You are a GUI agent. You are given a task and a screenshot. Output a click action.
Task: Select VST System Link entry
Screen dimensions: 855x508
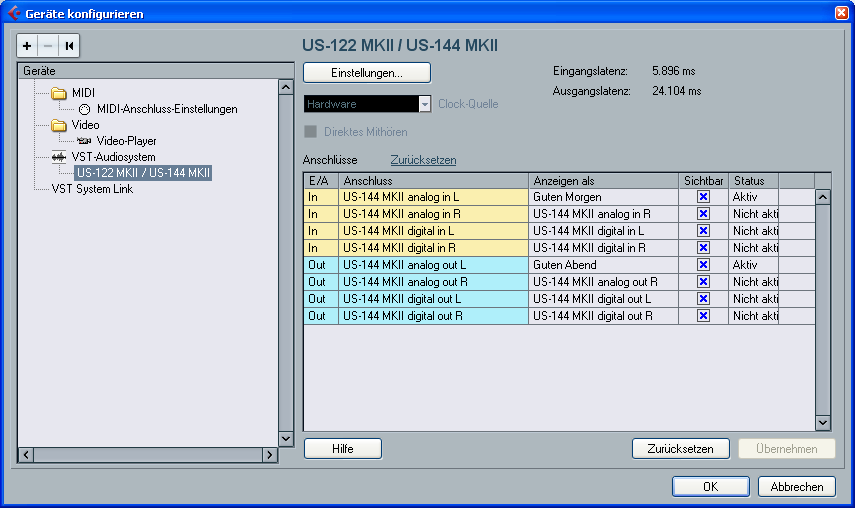coord(92,189)
